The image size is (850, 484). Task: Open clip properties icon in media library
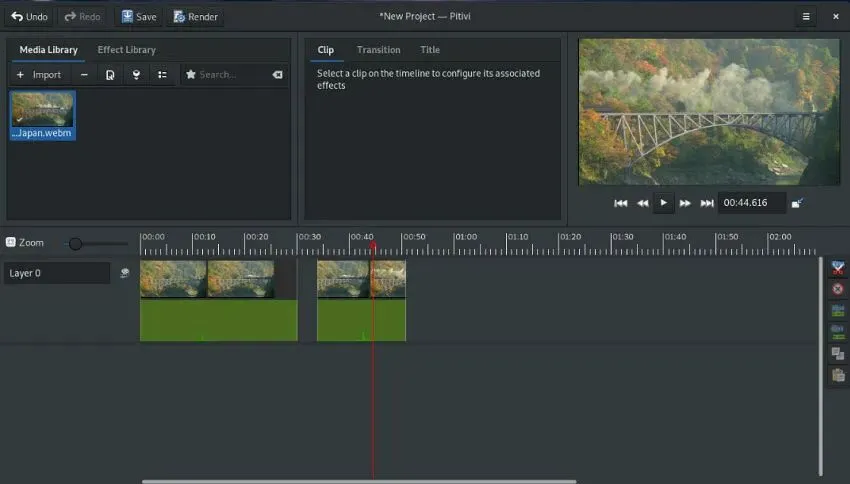pyautogui.click(x=110, y=75)
